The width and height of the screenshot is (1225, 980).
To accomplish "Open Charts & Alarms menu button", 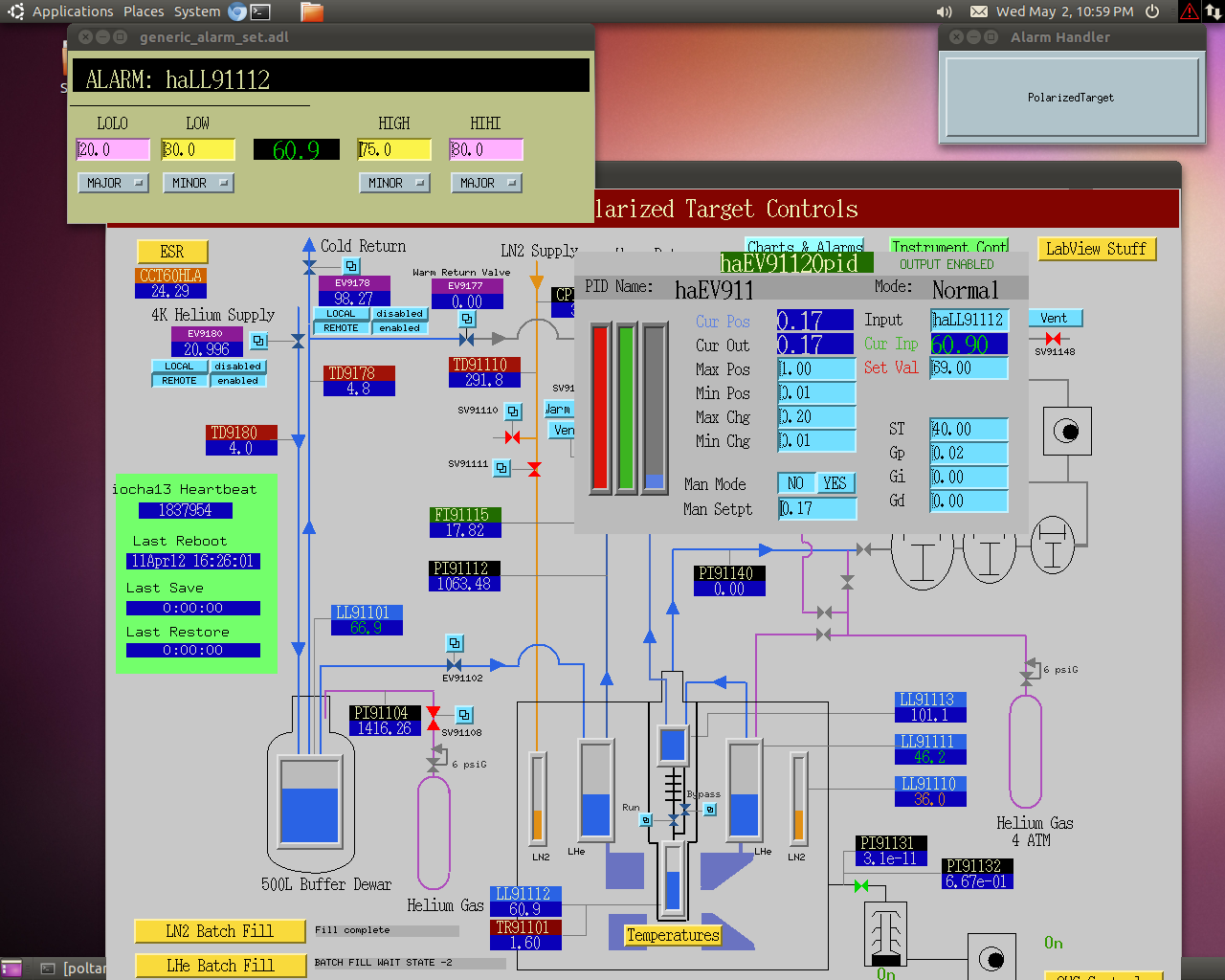I will click(805, 246).
